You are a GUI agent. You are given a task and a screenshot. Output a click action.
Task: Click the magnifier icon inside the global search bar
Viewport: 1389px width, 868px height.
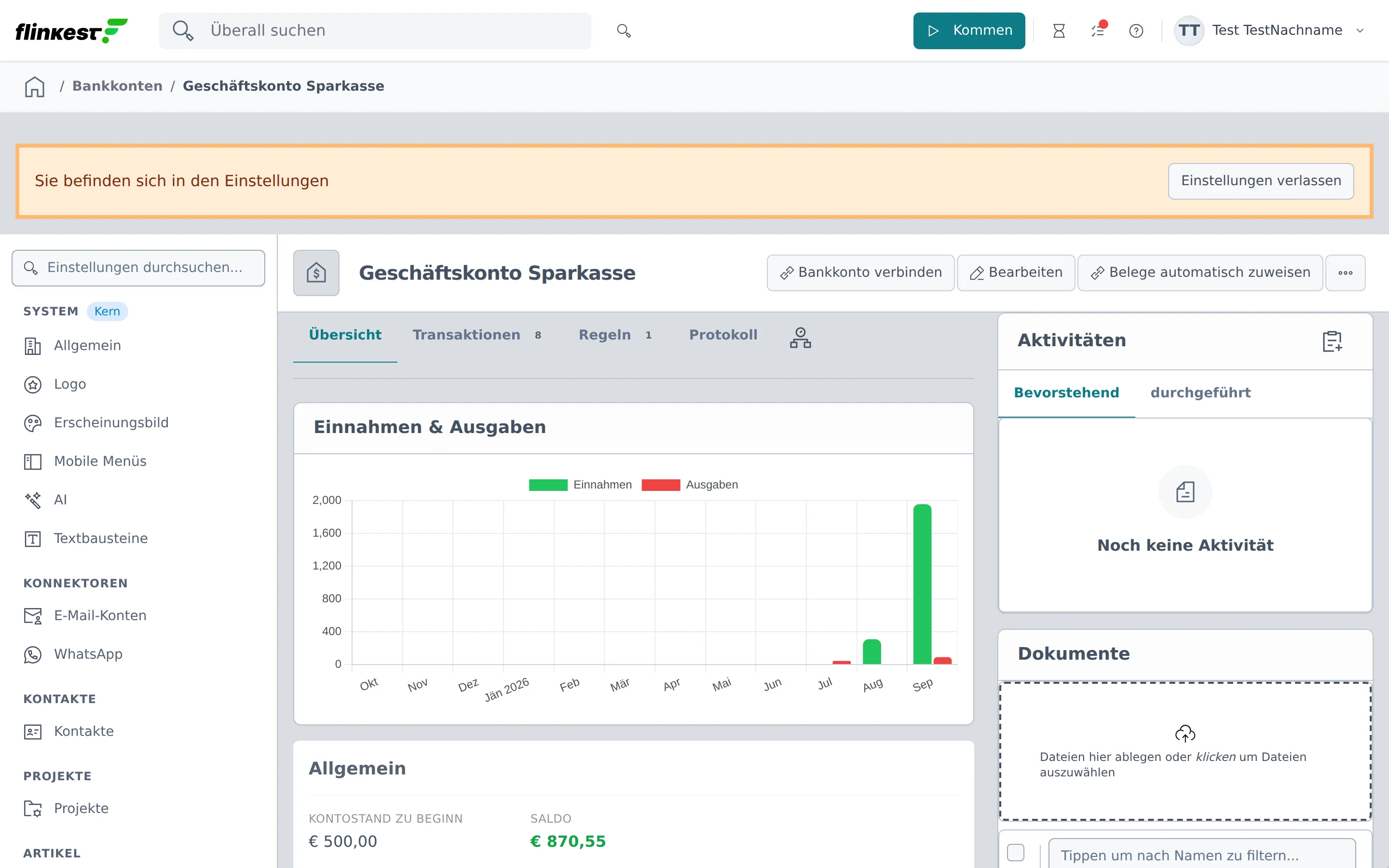click(x=182, y=30)
